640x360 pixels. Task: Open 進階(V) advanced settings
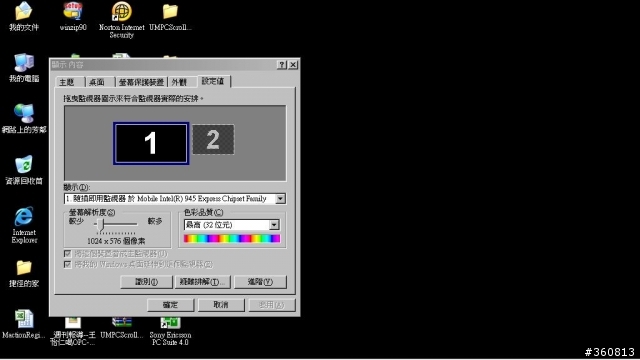pos(260,282)
